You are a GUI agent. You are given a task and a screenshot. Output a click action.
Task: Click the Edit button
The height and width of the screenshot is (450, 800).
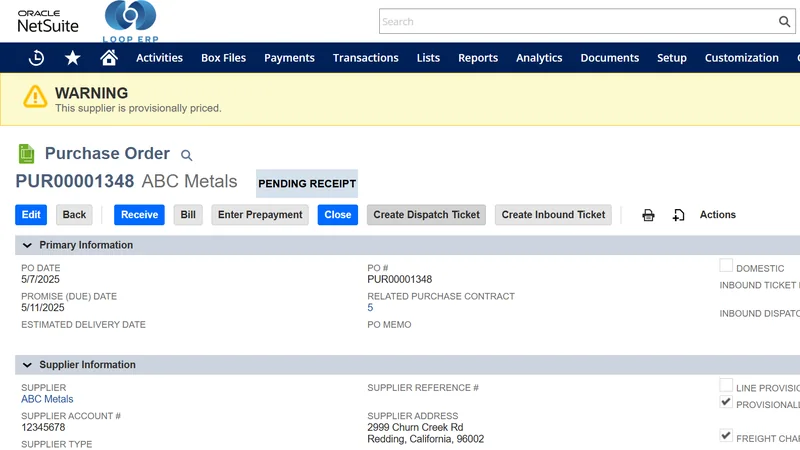click(x=31, y=215)
